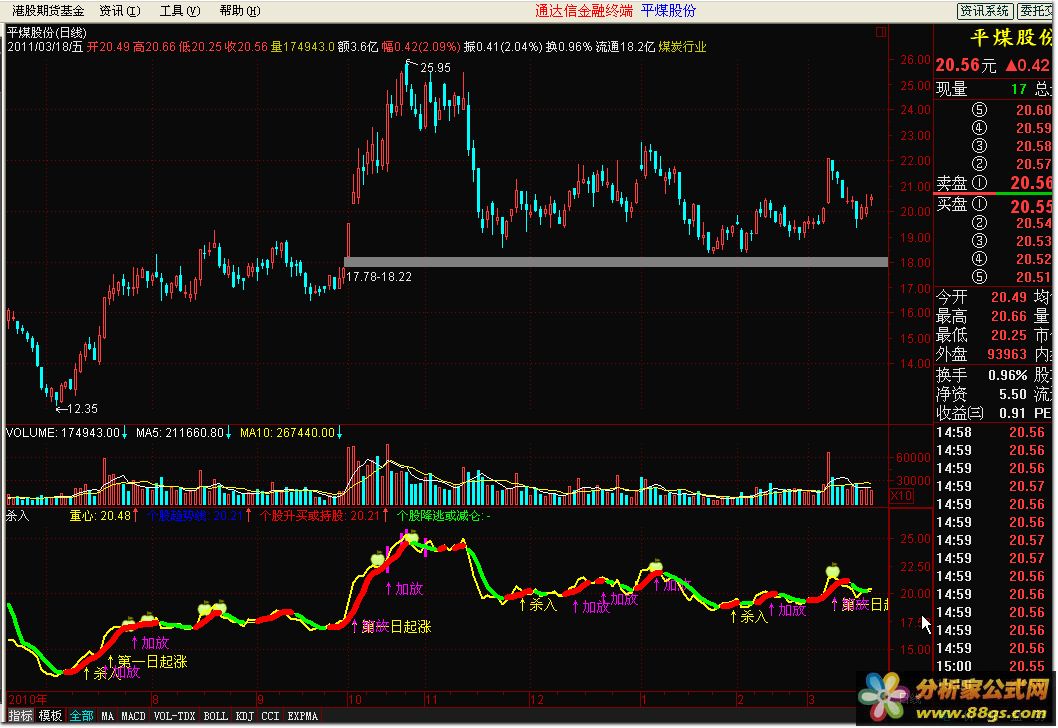The height and width of the screenshot is (728, 1058).
Task: Switch to the 指标 tab
Action: [20, 716]
